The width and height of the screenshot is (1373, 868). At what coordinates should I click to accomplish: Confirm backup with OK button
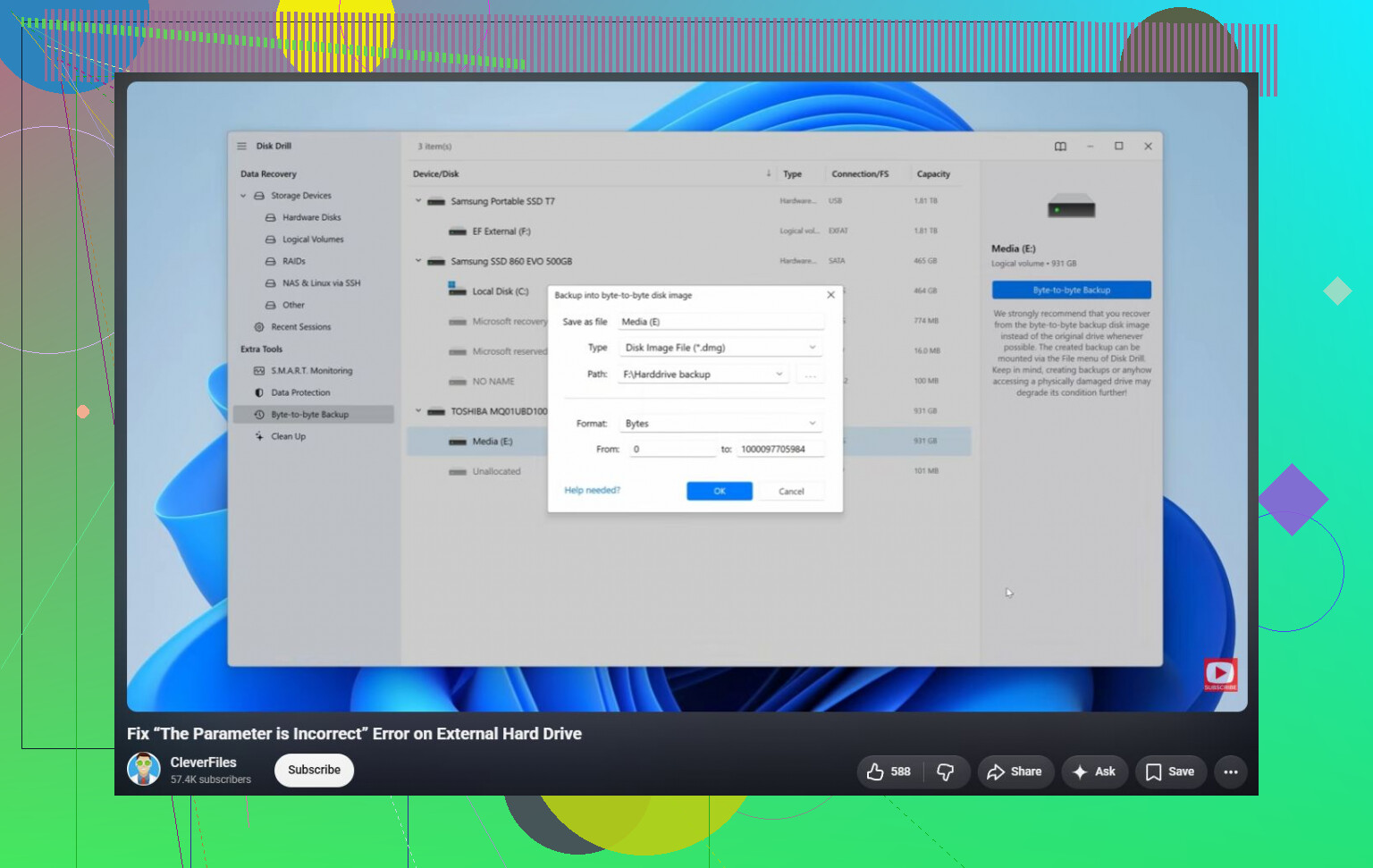[720, 492]
